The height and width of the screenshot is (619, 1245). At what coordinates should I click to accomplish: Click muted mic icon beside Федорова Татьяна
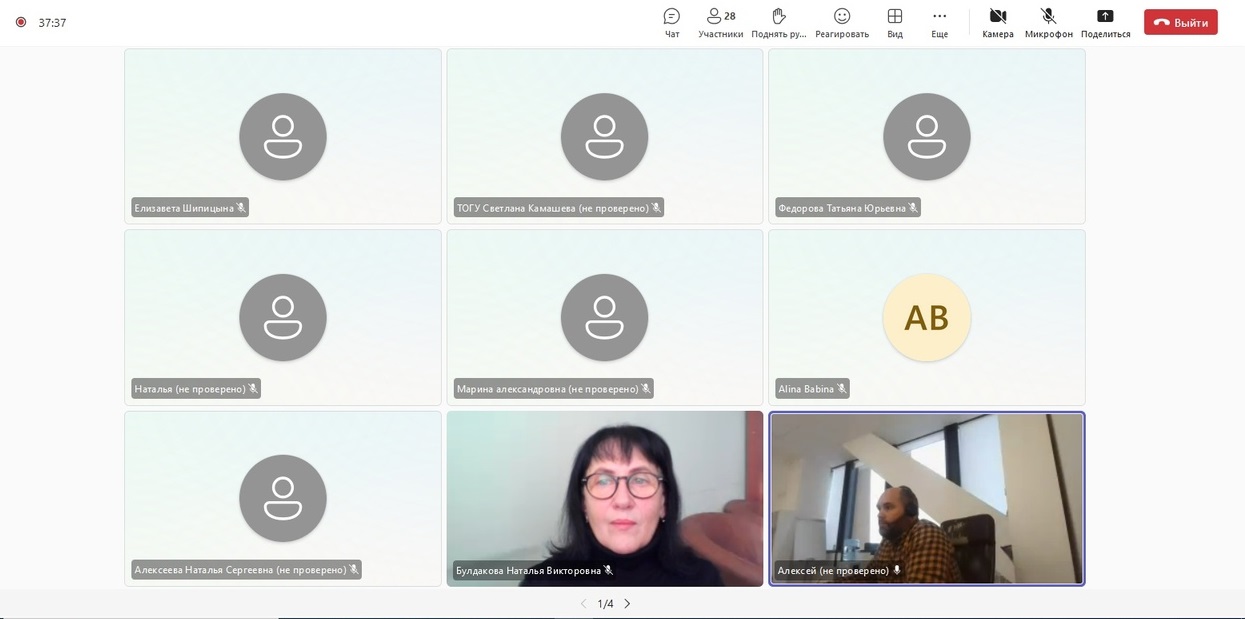(x=913, y=208)
